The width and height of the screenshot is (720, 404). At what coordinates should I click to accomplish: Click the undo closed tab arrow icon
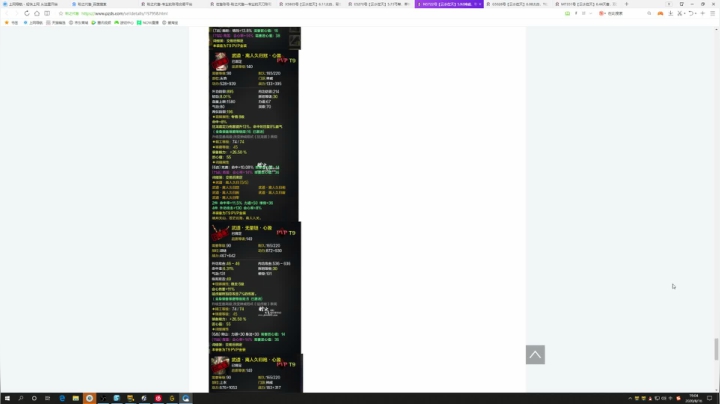(691, 13)
